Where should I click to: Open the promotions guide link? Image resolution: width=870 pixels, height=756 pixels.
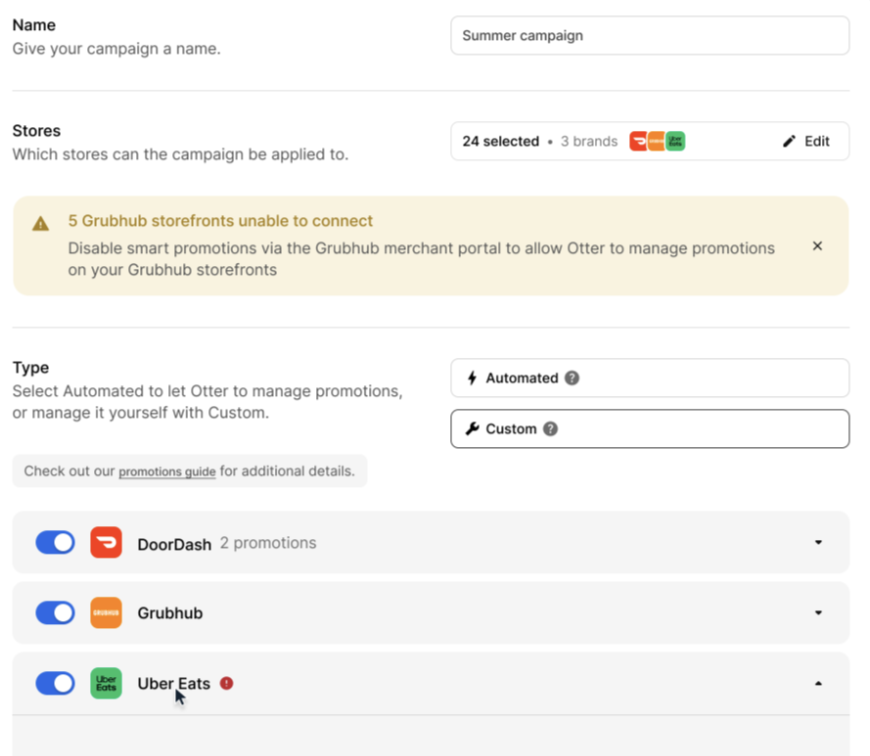coord(167,471)
